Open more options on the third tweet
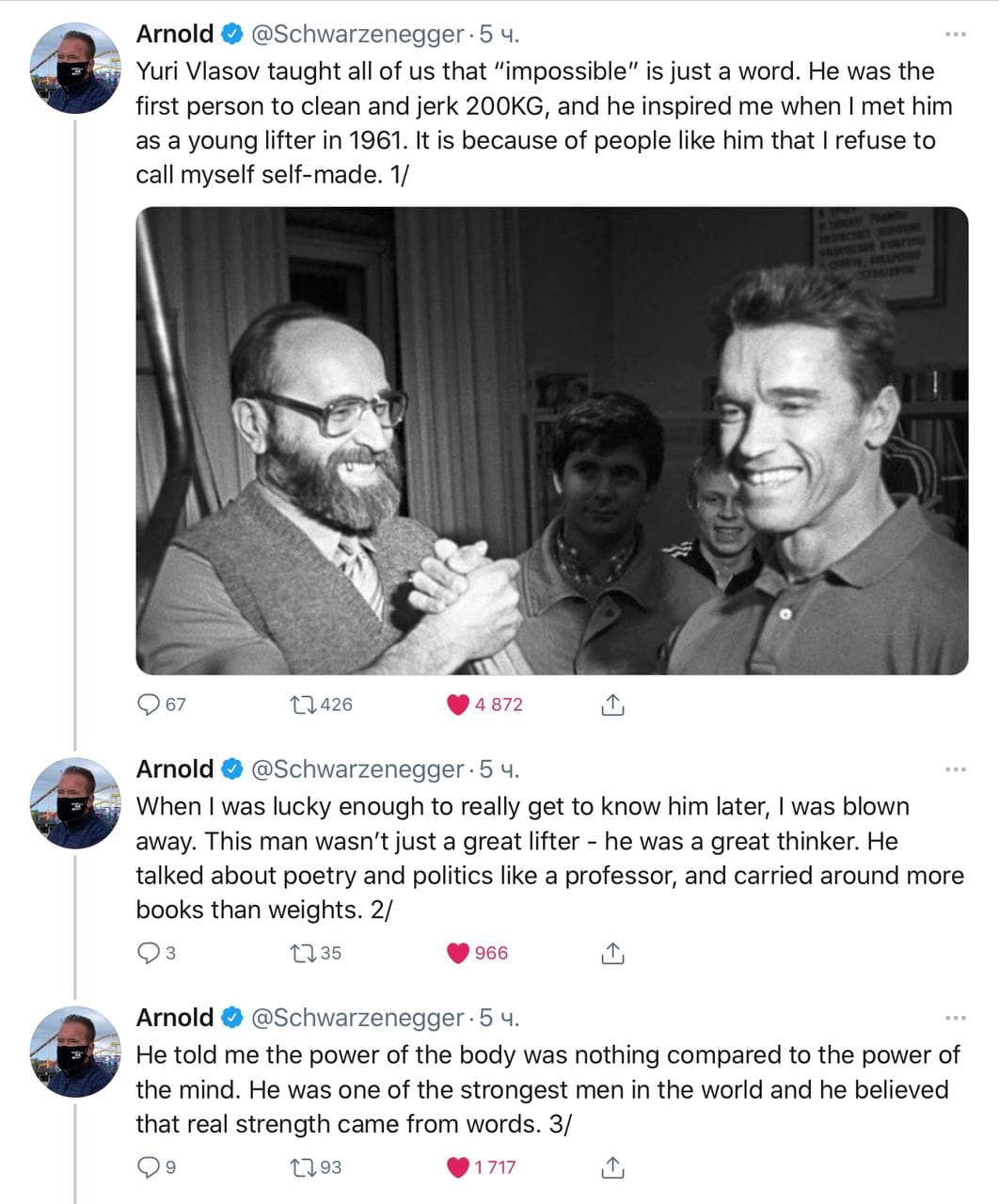 pos(955,1018)
